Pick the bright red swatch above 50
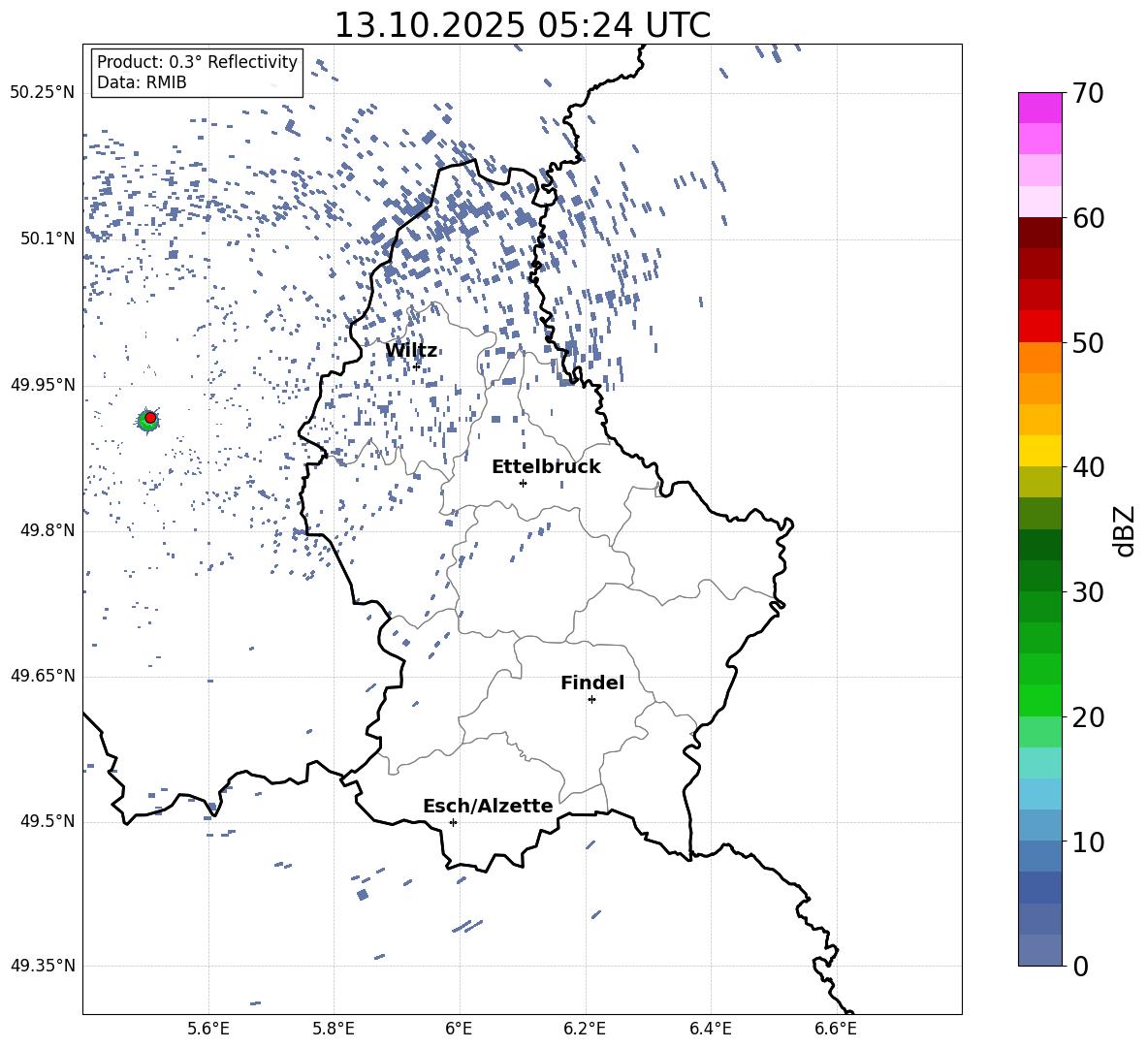 tap(1039, 327)
